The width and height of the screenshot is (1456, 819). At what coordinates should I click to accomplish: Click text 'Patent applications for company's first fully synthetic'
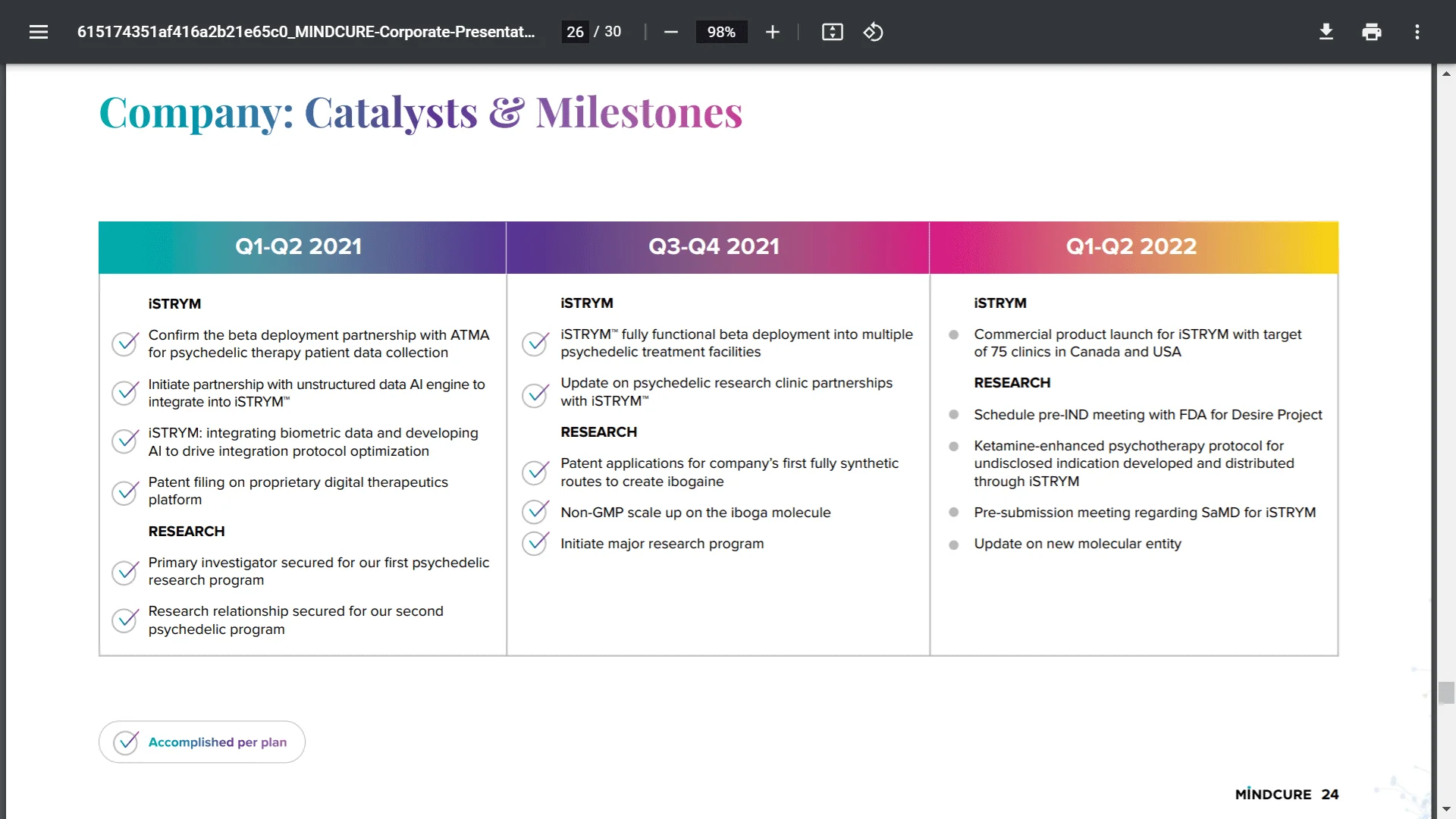(x=730, y=463)
